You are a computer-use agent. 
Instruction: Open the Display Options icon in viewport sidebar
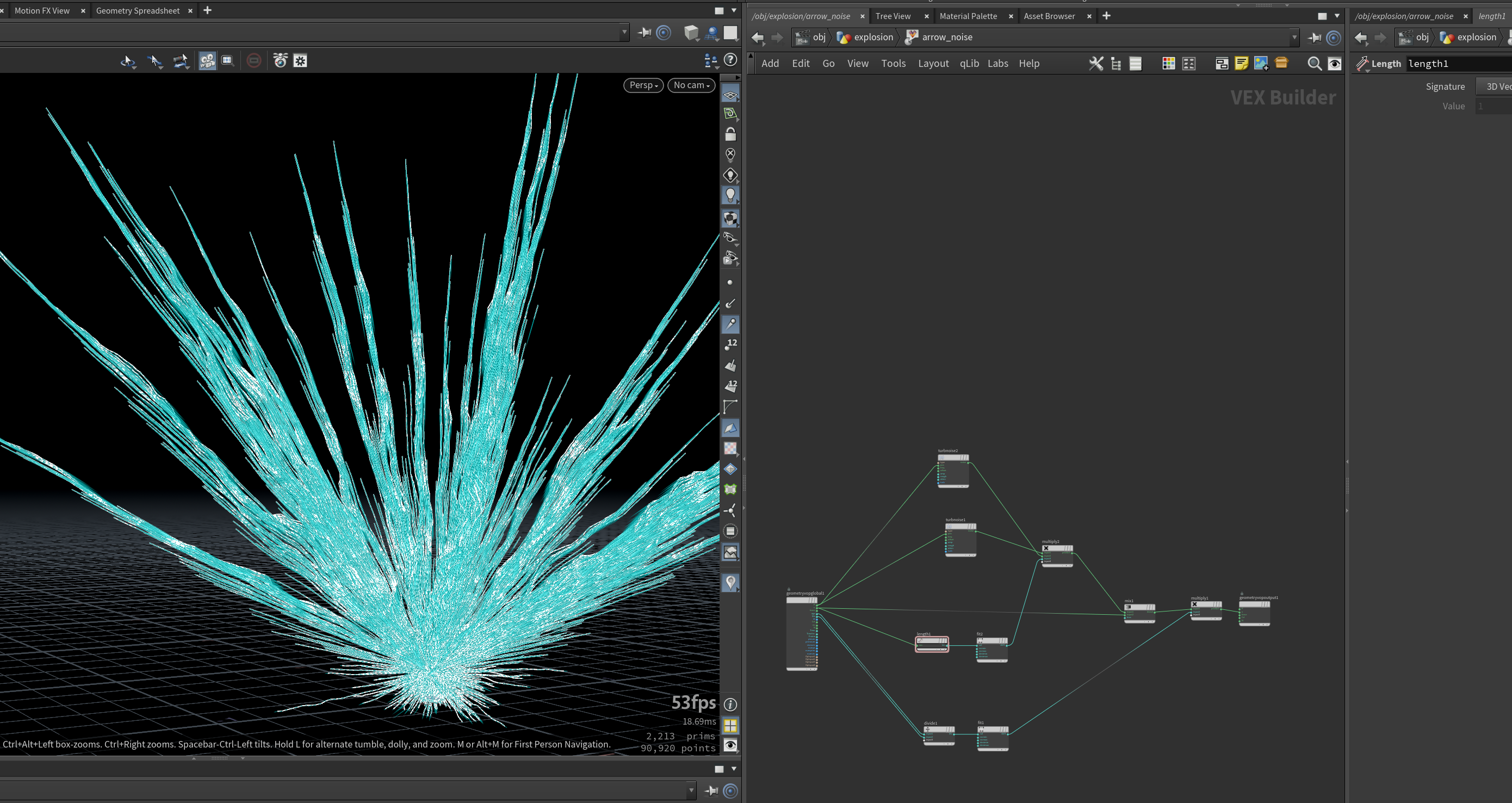tap(730, 745)
